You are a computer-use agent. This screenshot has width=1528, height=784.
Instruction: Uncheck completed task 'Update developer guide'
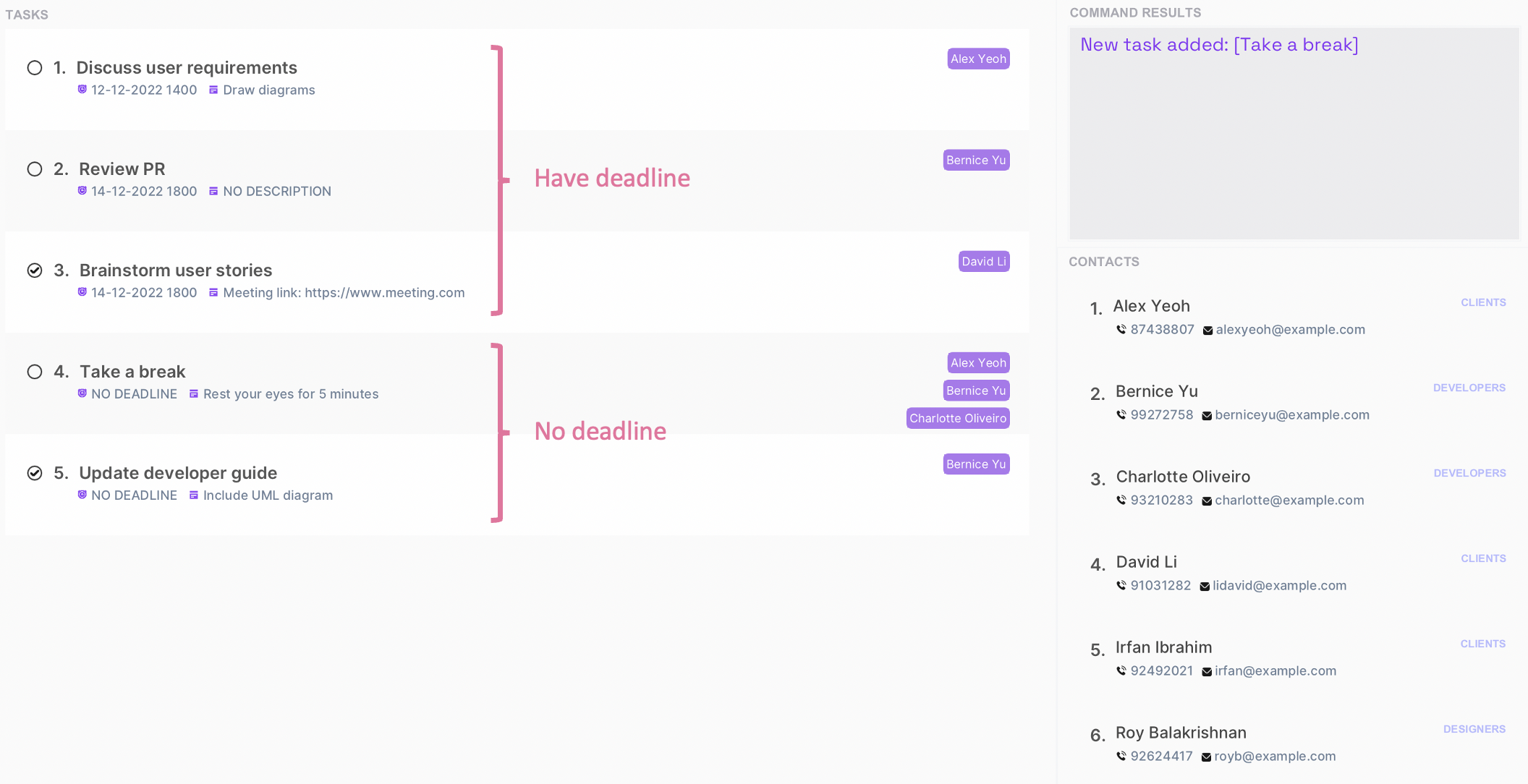point(35,473)
